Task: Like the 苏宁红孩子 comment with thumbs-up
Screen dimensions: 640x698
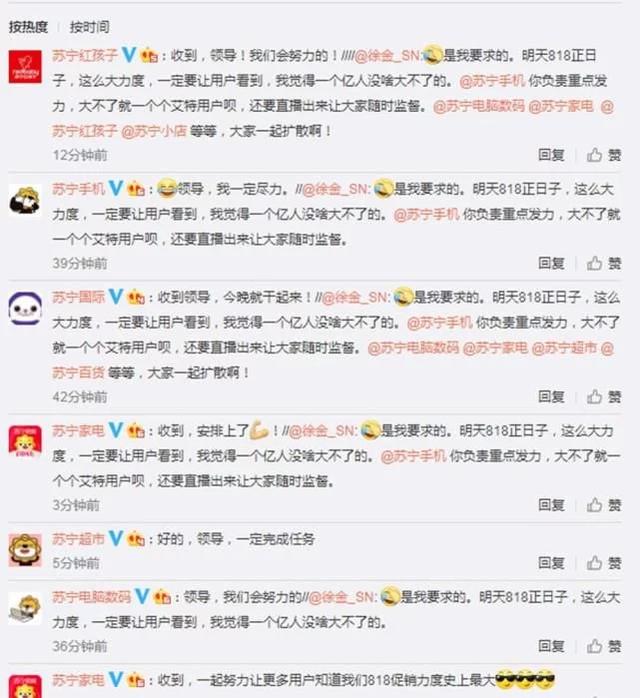Action: 604,155
